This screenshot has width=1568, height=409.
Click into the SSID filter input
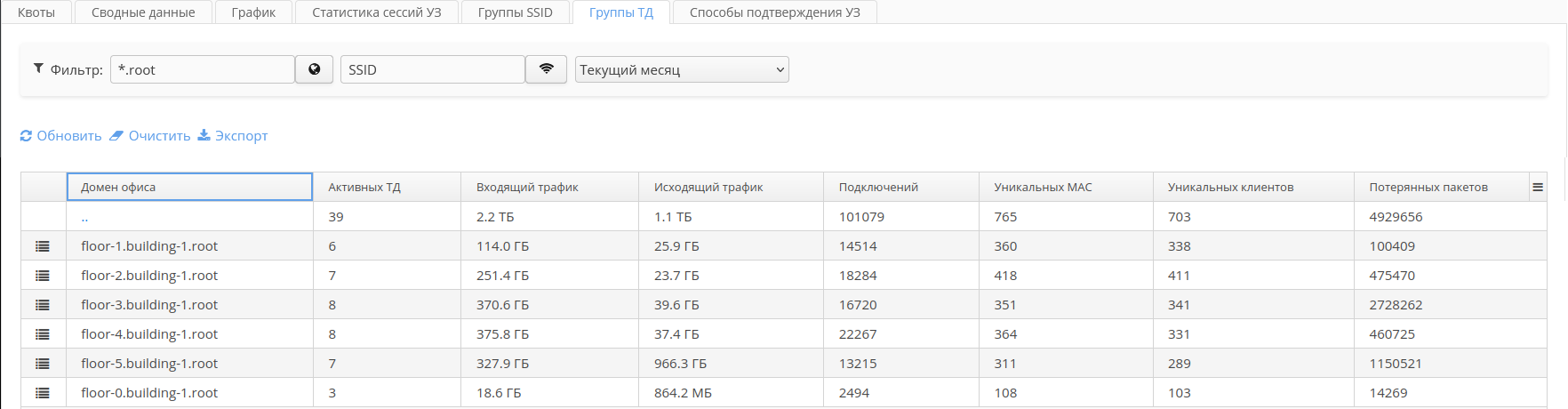432,69
